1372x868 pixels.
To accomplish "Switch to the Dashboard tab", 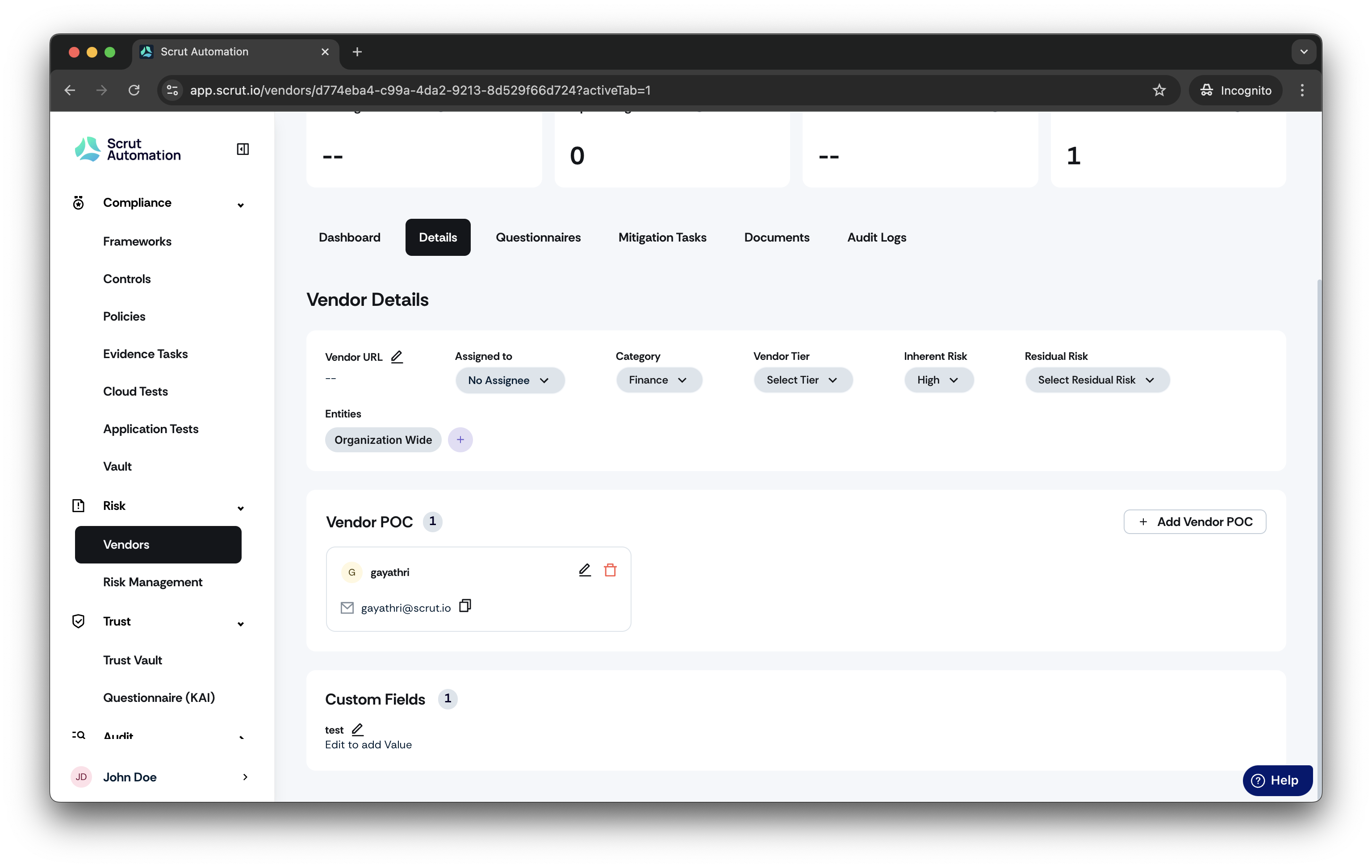I will [x=349, y=237].
